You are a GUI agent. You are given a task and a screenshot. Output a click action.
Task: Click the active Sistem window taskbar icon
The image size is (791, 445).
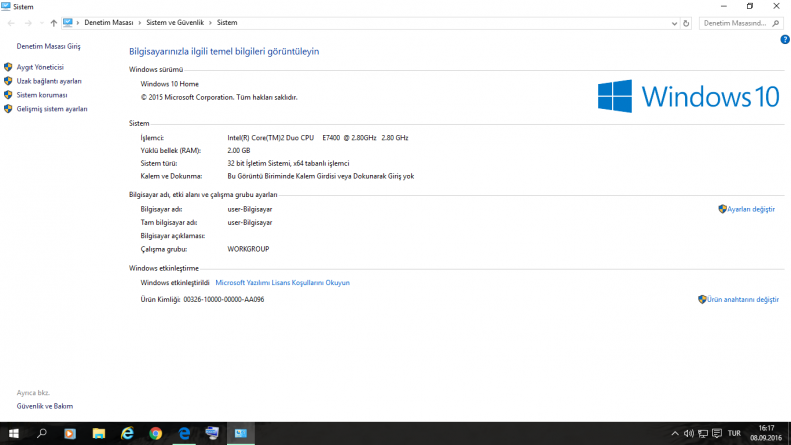(241, 433)
